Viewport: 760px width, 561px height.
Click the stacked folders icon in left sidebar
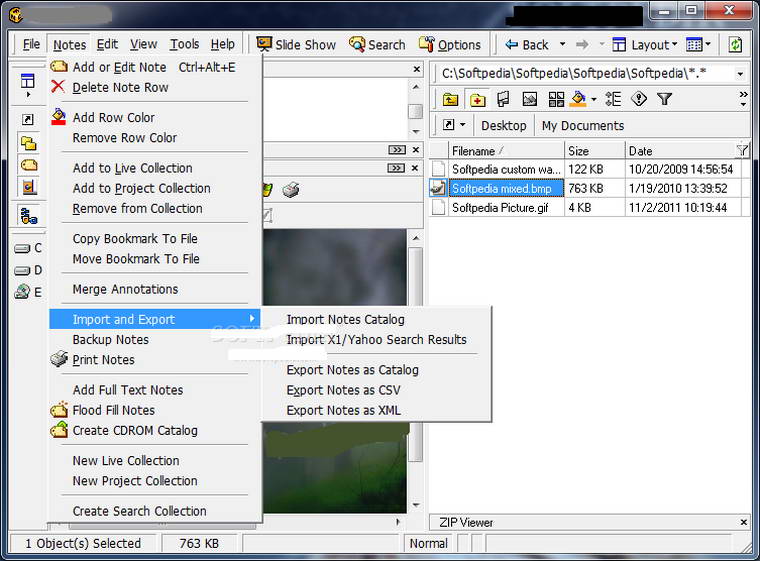click(x=29, y=143)
